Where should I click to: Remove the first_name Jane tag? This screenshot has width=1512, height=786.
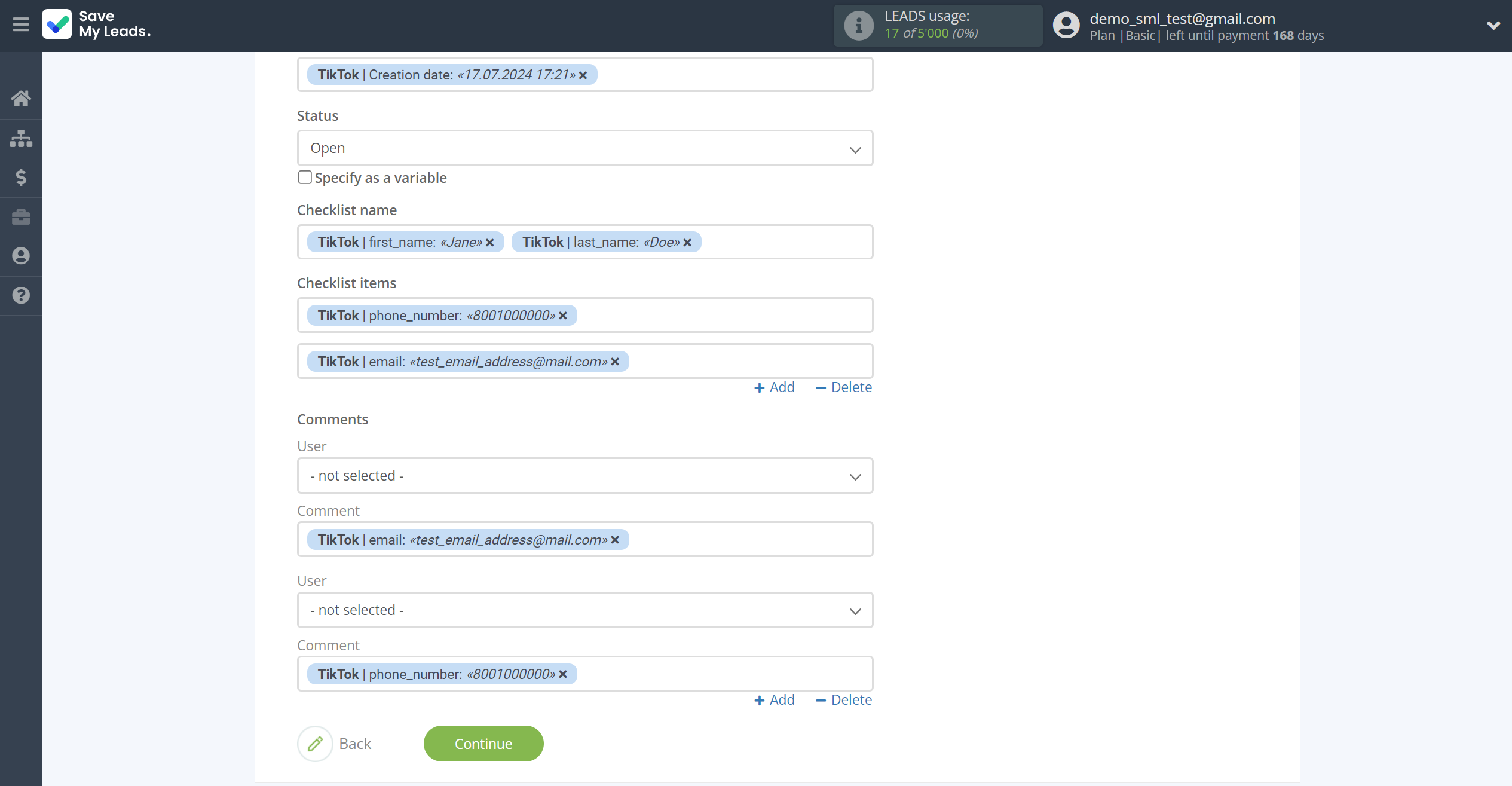tap(490, 243)
